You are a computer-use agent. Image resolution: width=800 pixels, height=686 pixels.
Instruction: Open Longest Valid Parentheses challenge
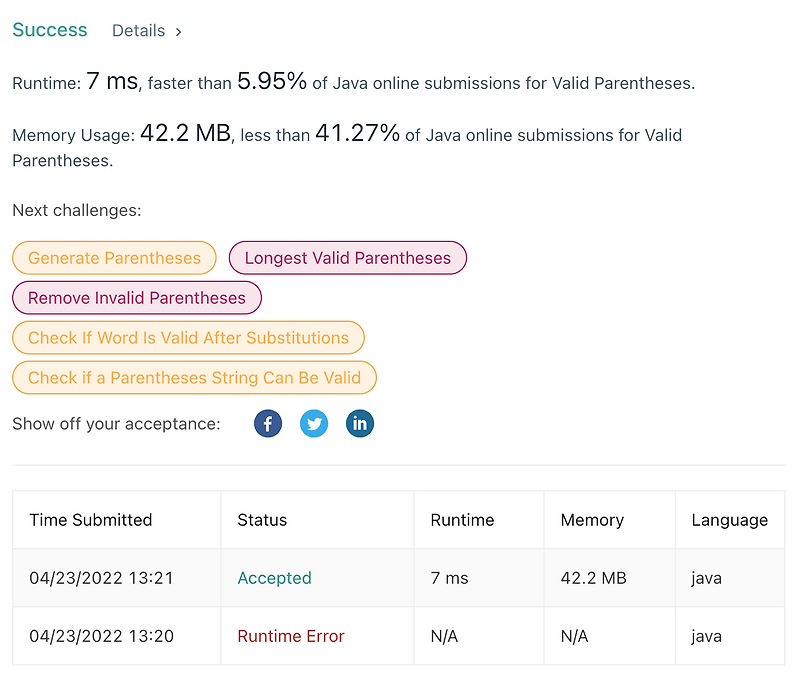347,258
